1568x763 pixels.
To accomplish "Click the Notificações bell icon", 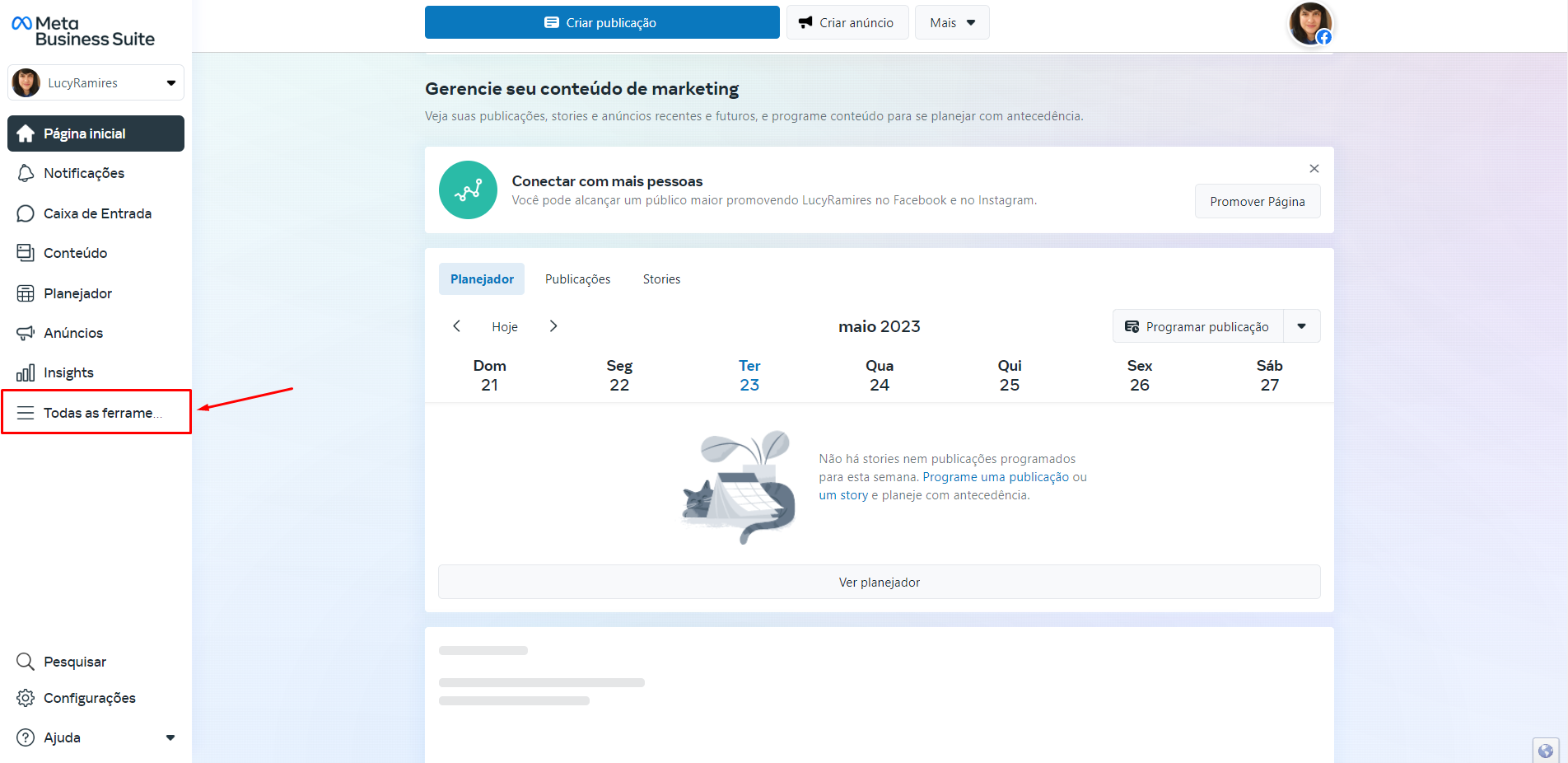I will 26,173.
